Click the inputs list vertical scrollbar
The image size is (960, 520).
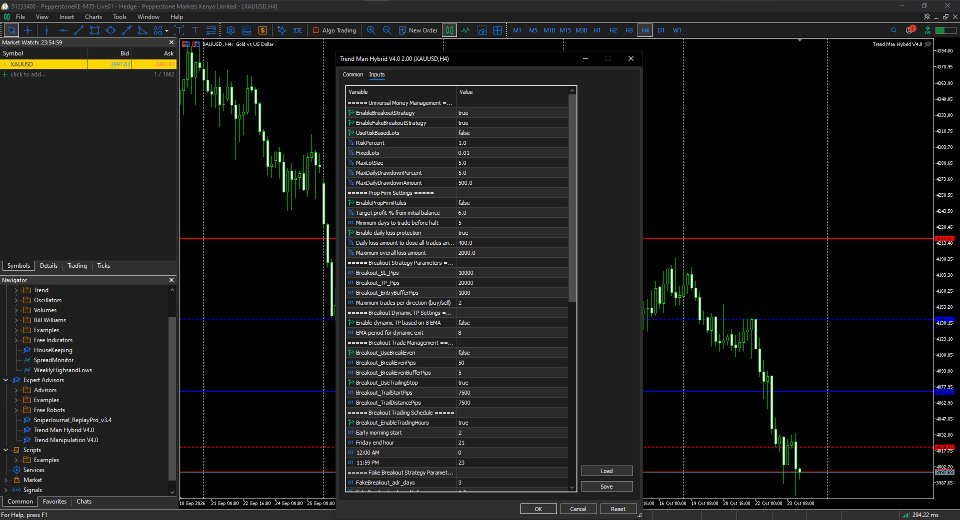click(572, 198)
